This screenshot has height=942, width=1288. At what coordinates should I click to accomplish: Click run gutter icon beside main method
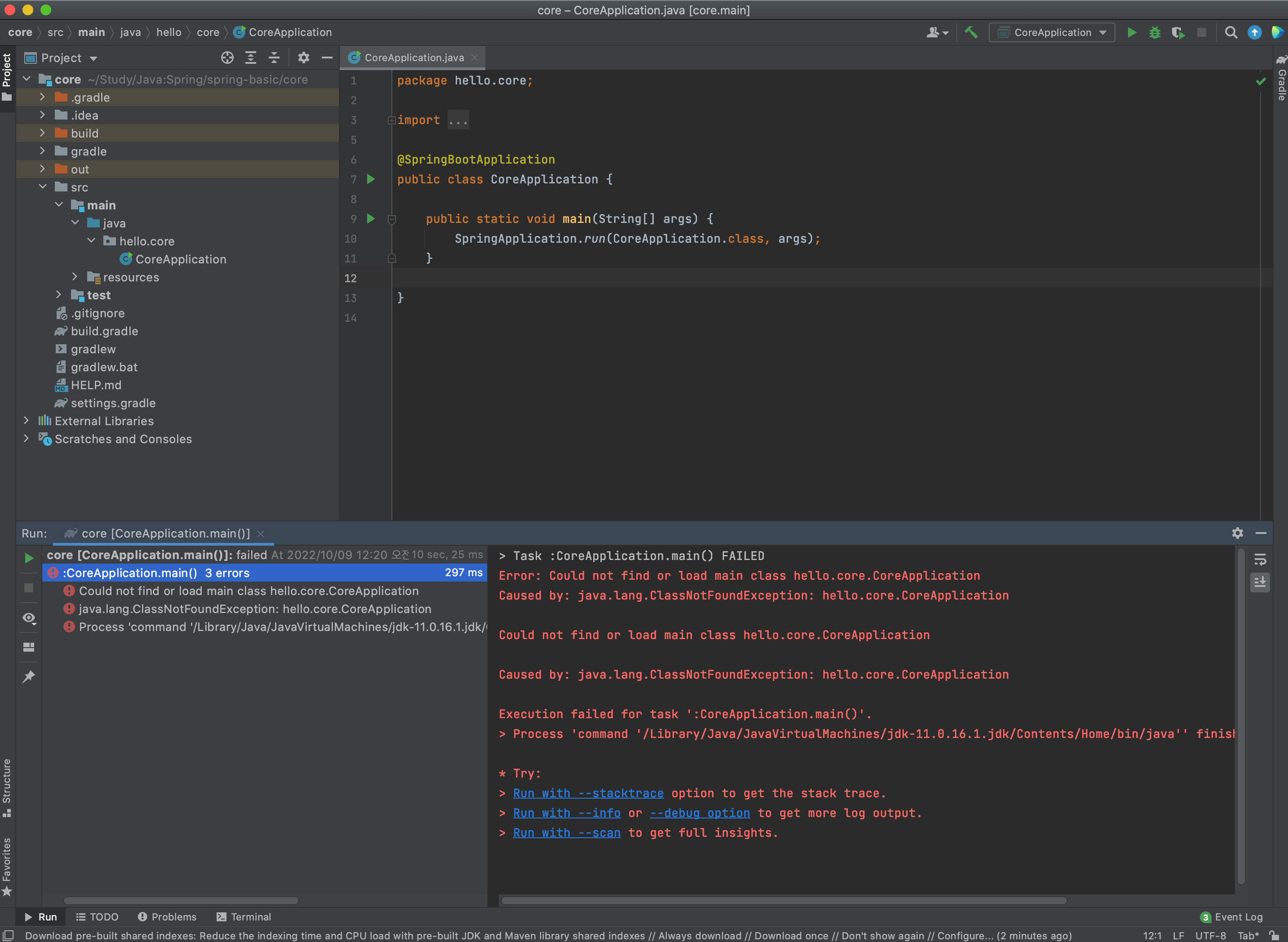click(x=371, y=218)
